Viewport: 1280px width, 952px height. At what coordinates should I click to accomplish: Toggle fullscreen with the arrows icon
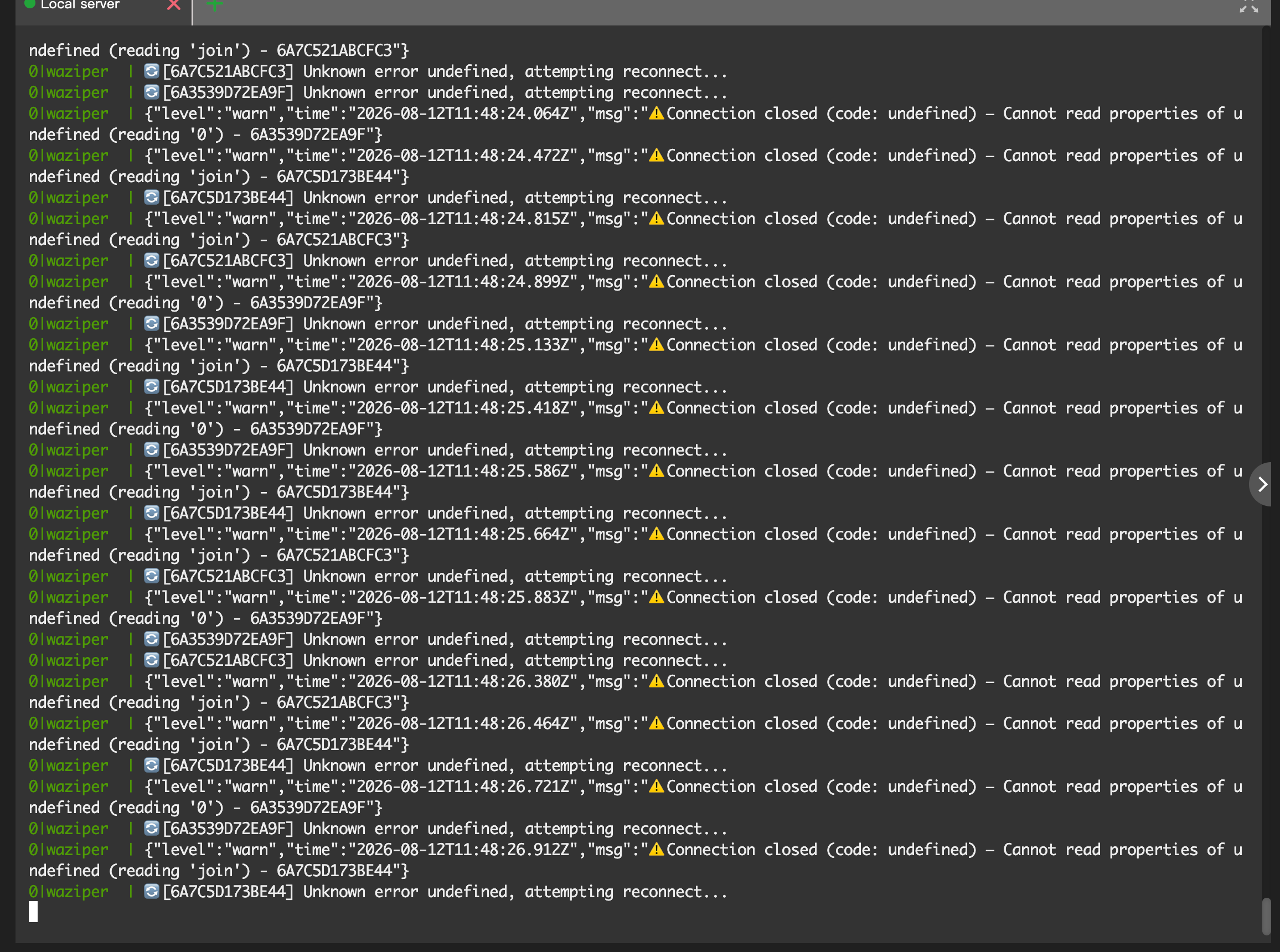pyautogui.click(x=1249, y=6)
